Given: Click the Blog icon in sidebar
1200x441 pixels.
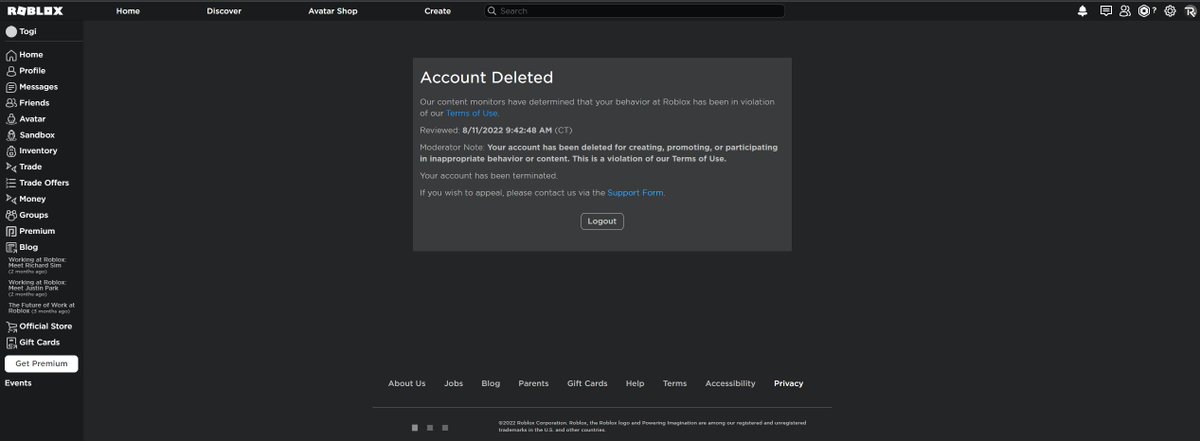Looking at the screenshot, I should point(11,247).
